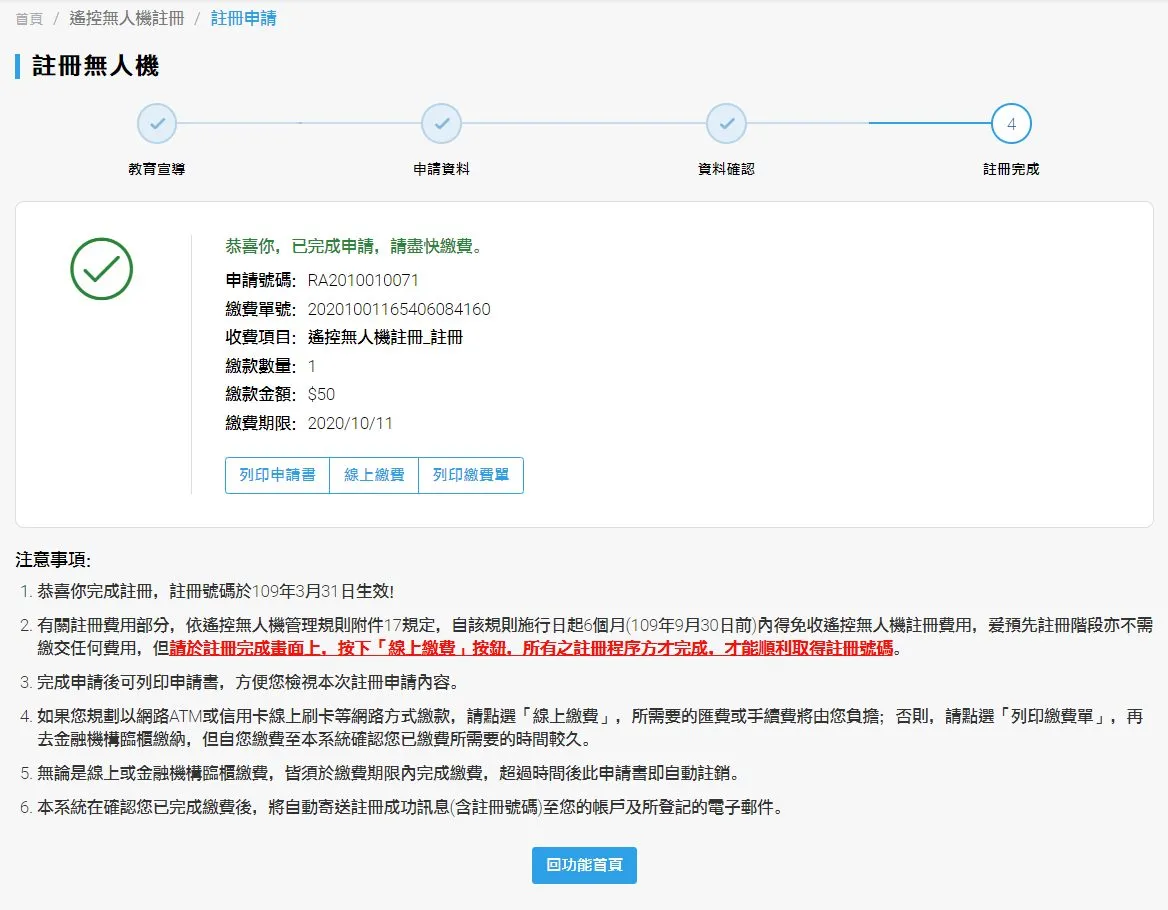
Task: Click the 資料確認 step checkmark circle
Action: tap(726, 124)
